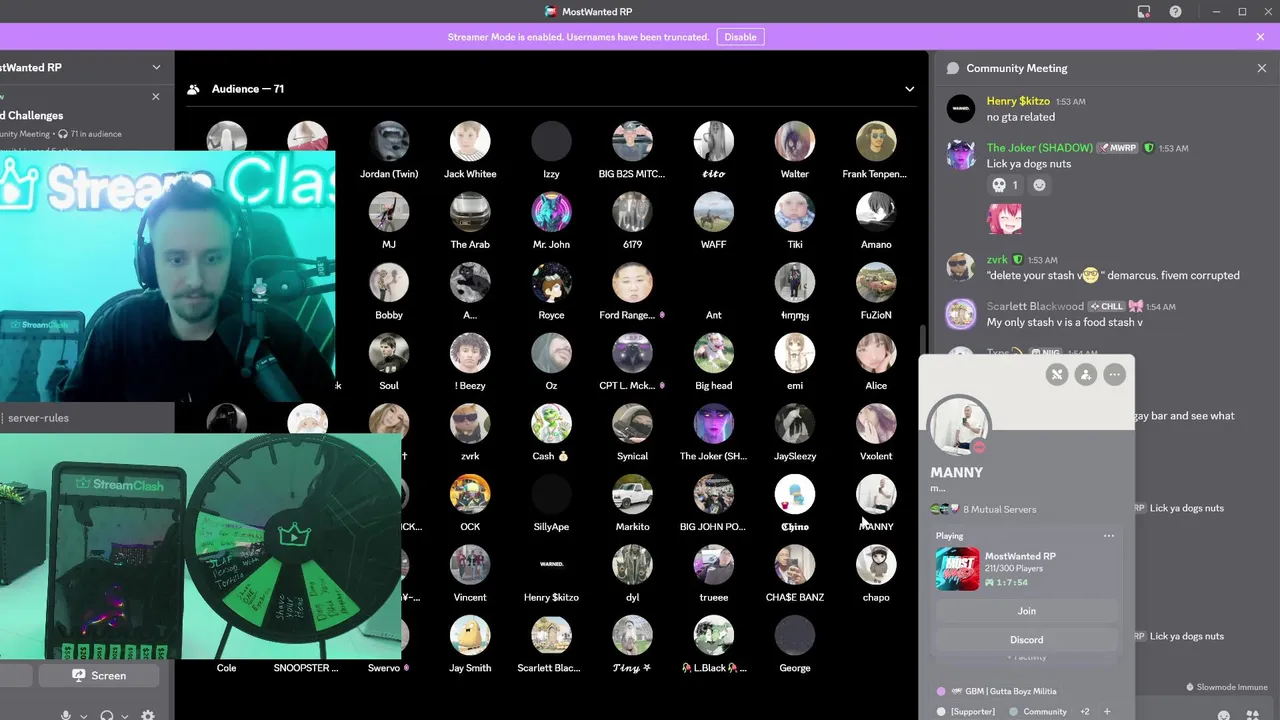
Task: Click Henry $kitzo's audience avatar
Action: (x=551, y=565)
